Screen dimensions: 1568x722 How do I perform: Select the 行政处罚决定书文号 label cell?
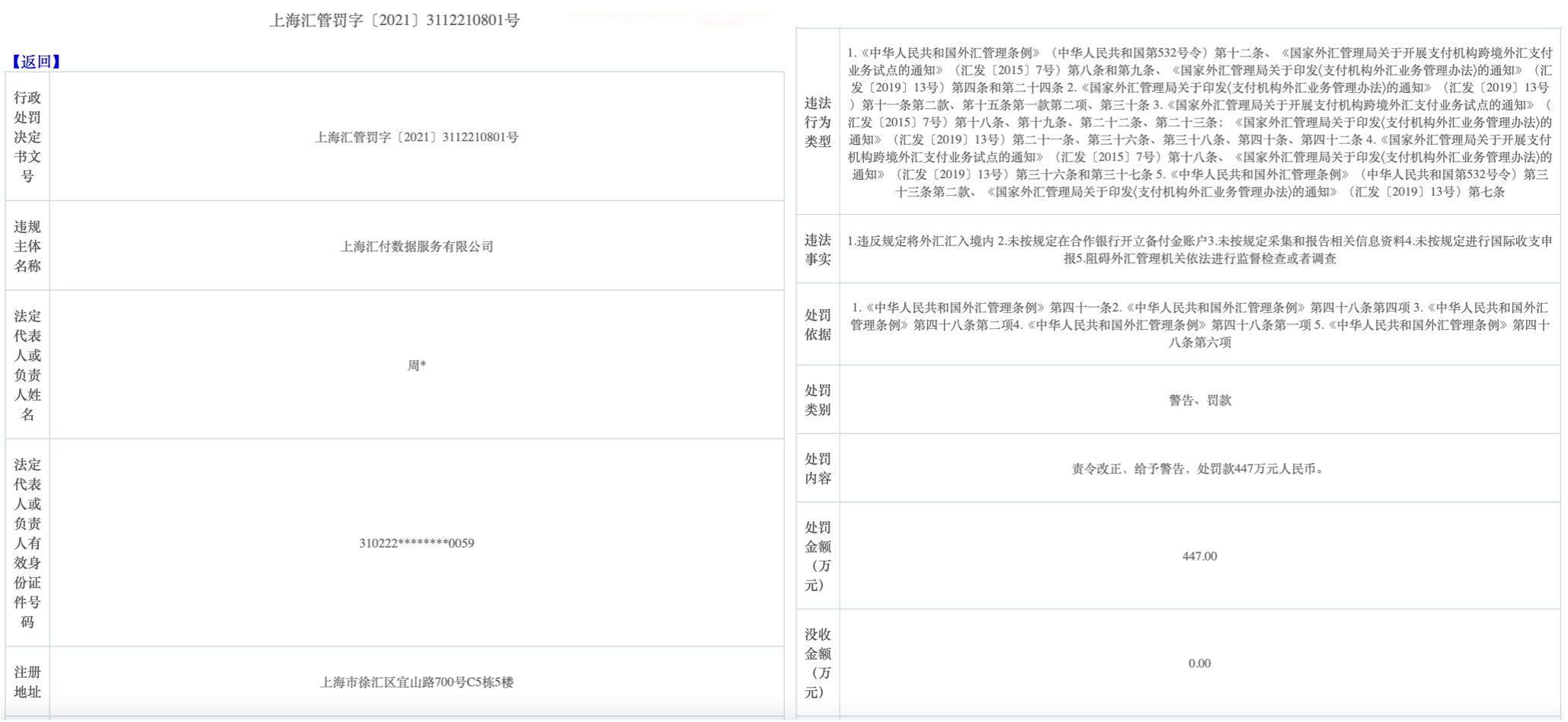pyautogui.click(x=27, y=137)
